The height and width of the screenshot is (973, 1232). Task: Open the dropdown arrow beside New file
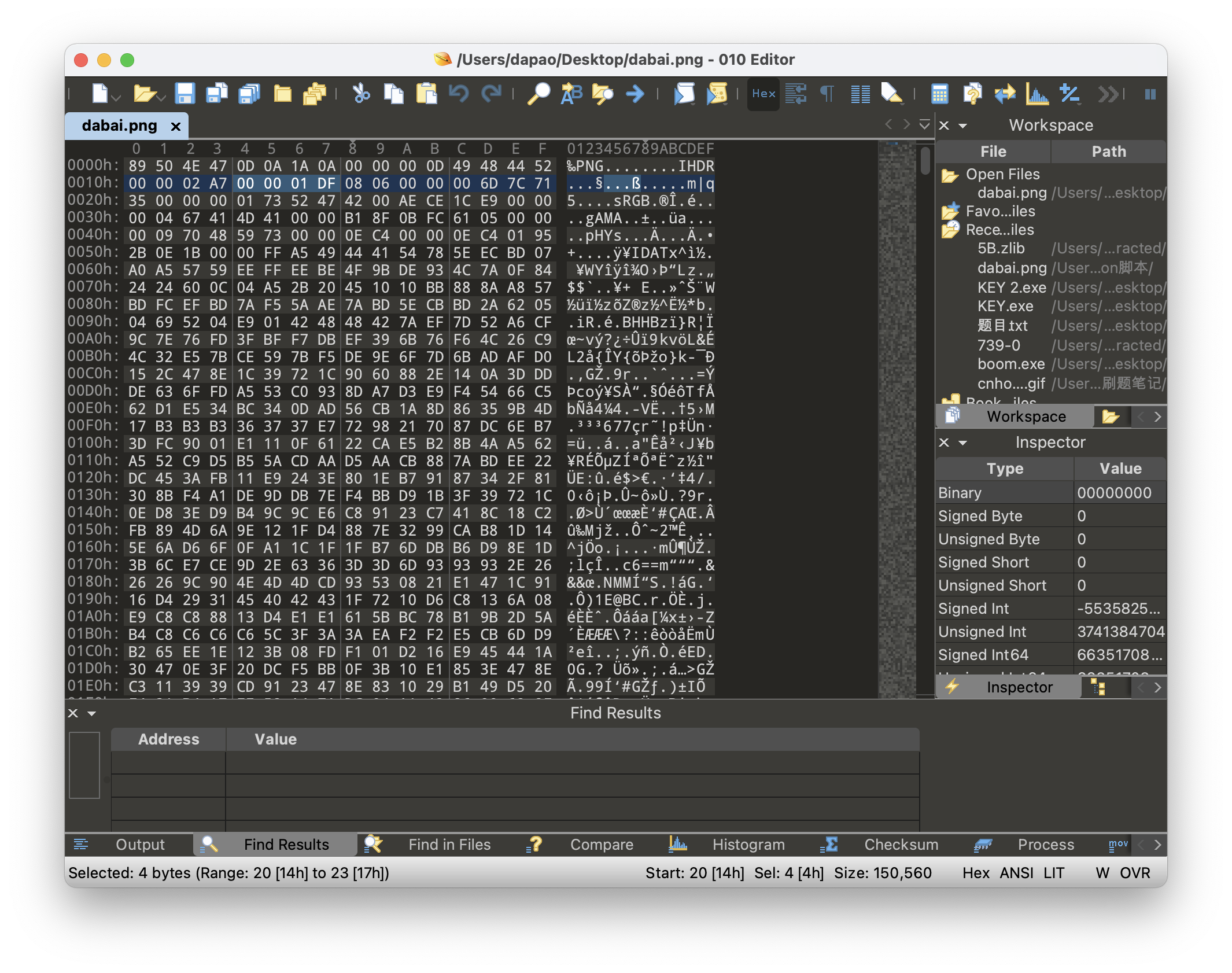[x=116, y=98]
